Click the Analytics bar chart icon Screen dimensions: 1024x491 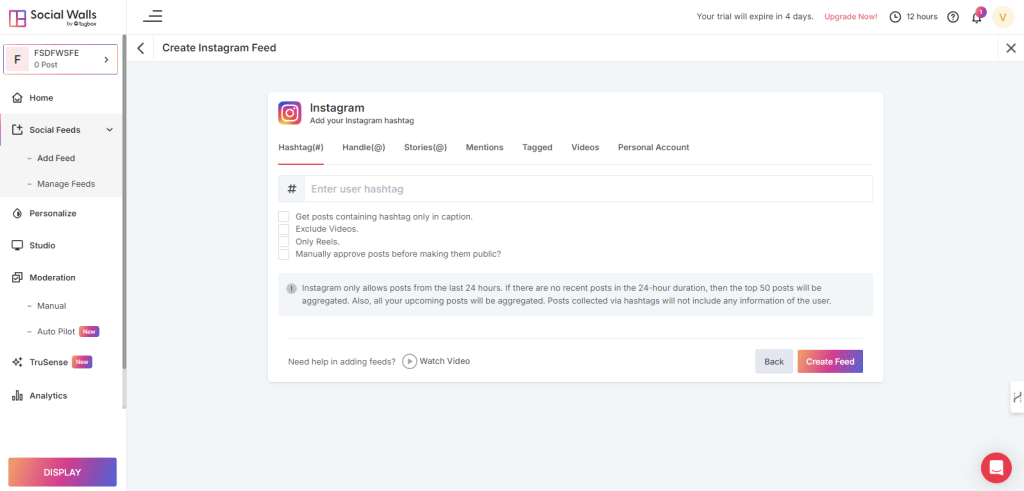click(18, 396)
